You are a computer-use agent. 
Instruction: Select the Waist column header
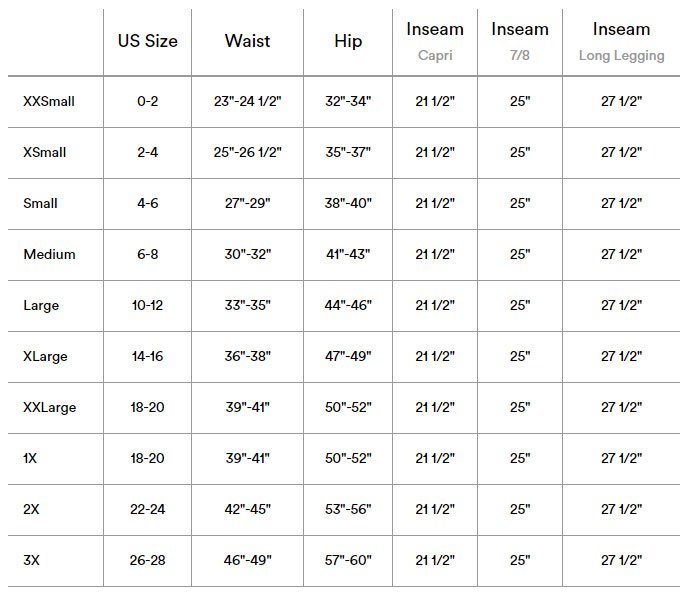tap(247, 41)
